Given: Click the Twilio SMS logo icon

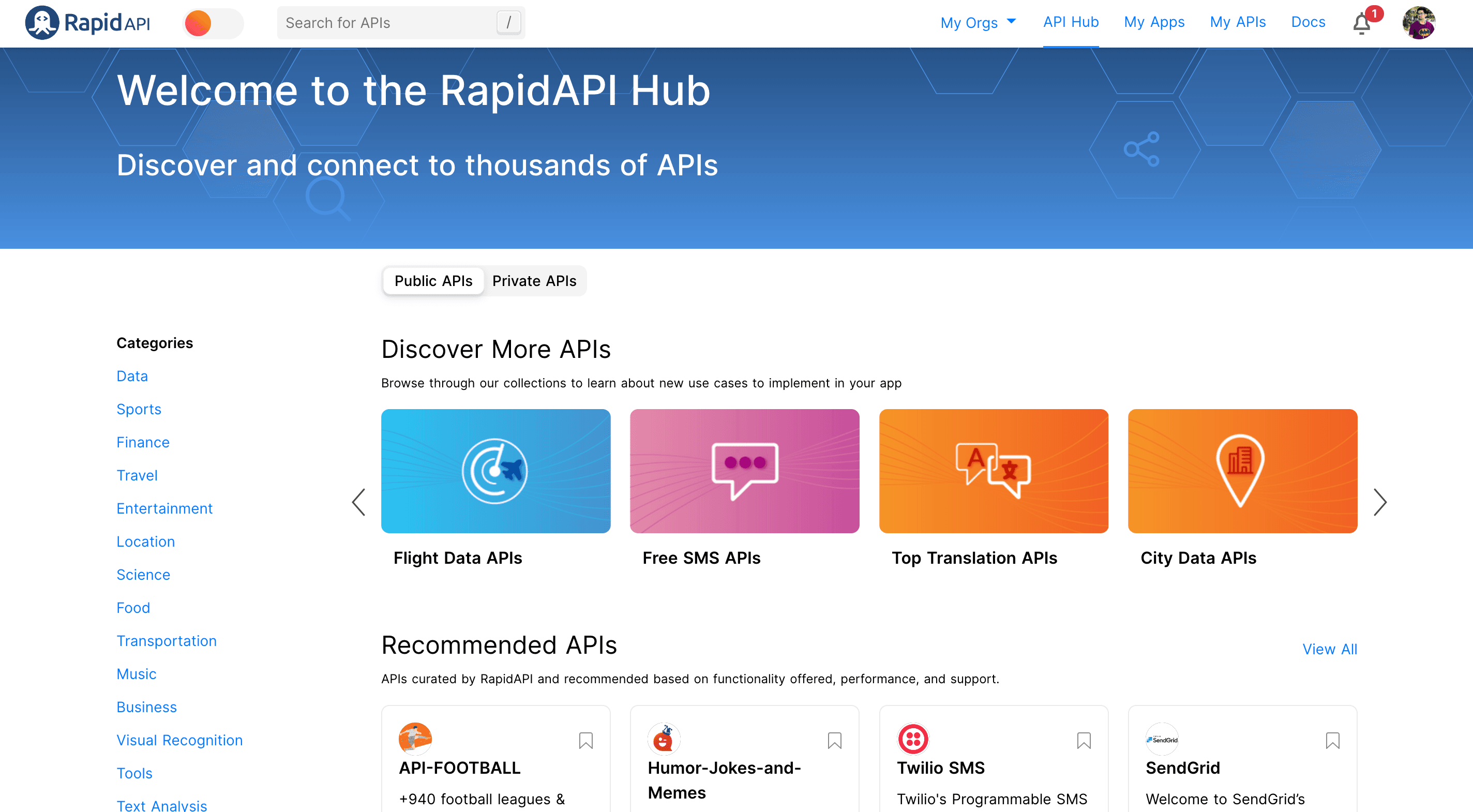Looking at the screenshot, I should (913, 740).
